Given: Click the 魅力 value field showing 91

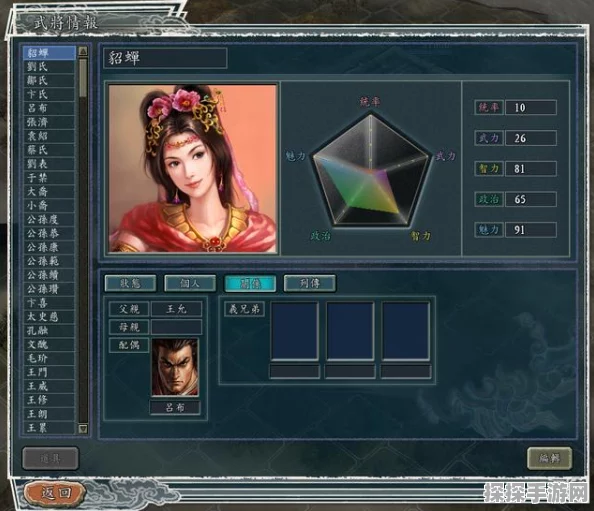Looking at the screenshot, I should tap(531, 230).
